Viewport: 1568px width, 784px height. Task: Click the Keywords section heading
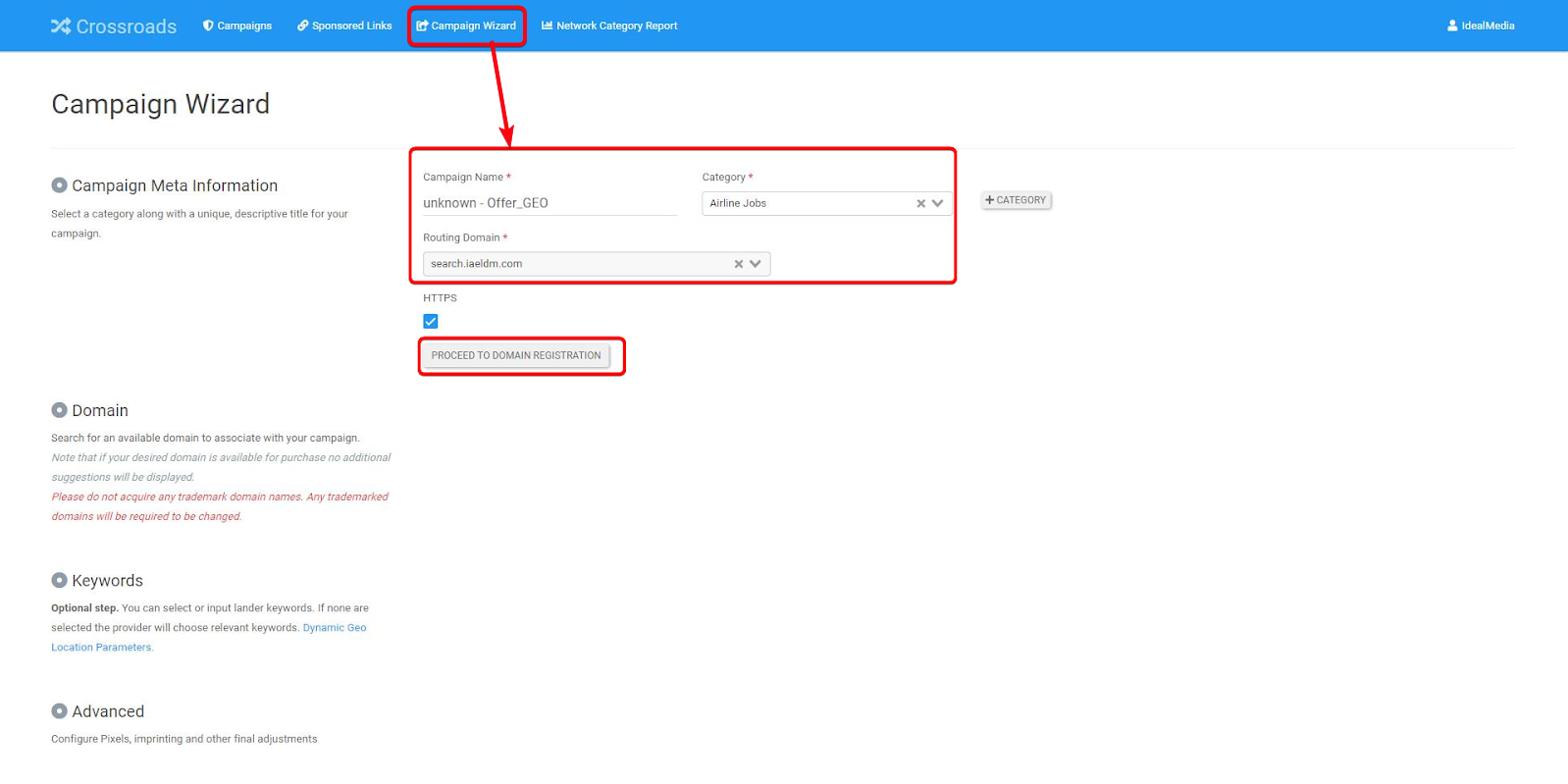(107, 581)
